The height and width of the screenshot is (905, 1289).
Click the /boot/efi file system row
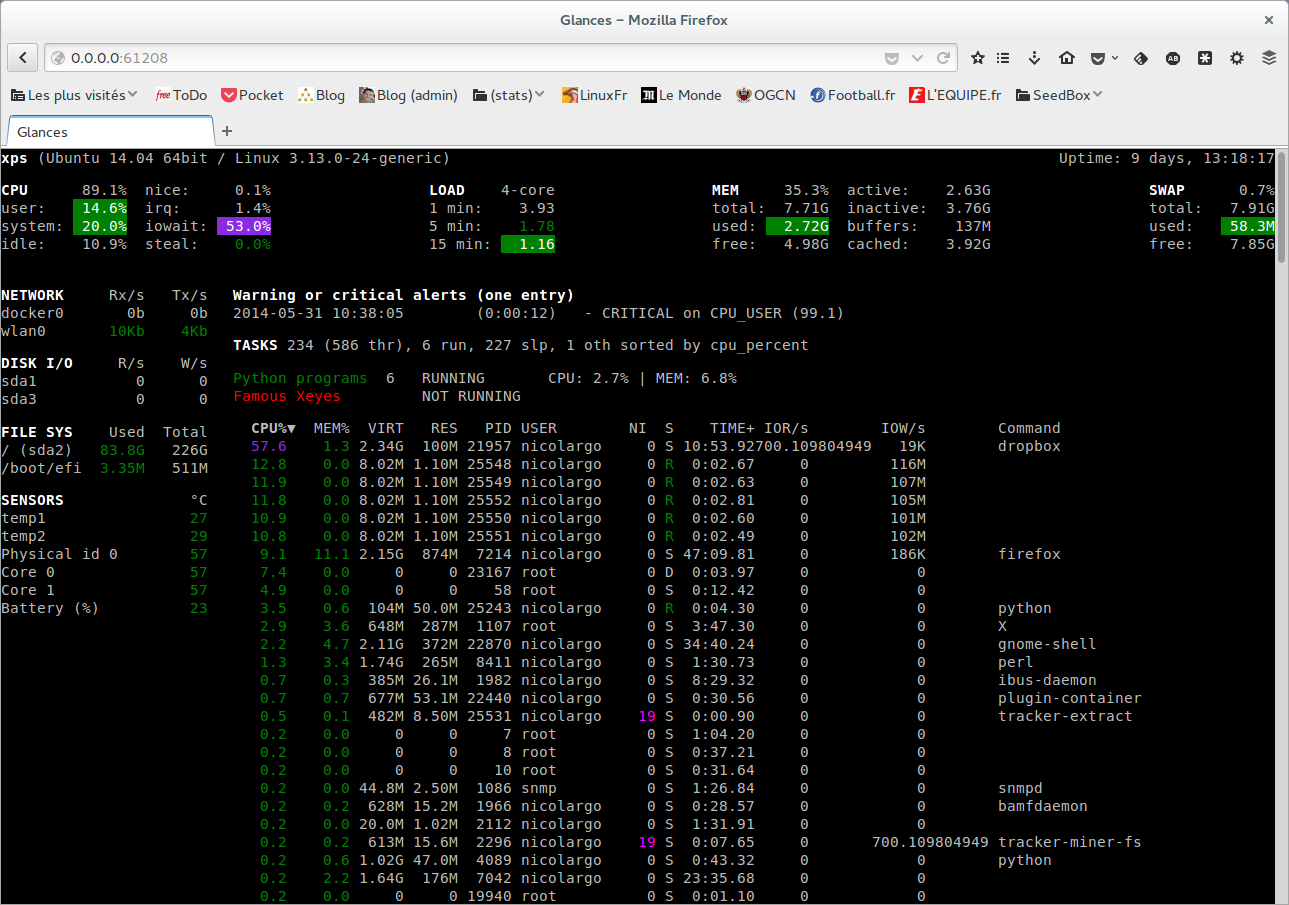104,468
